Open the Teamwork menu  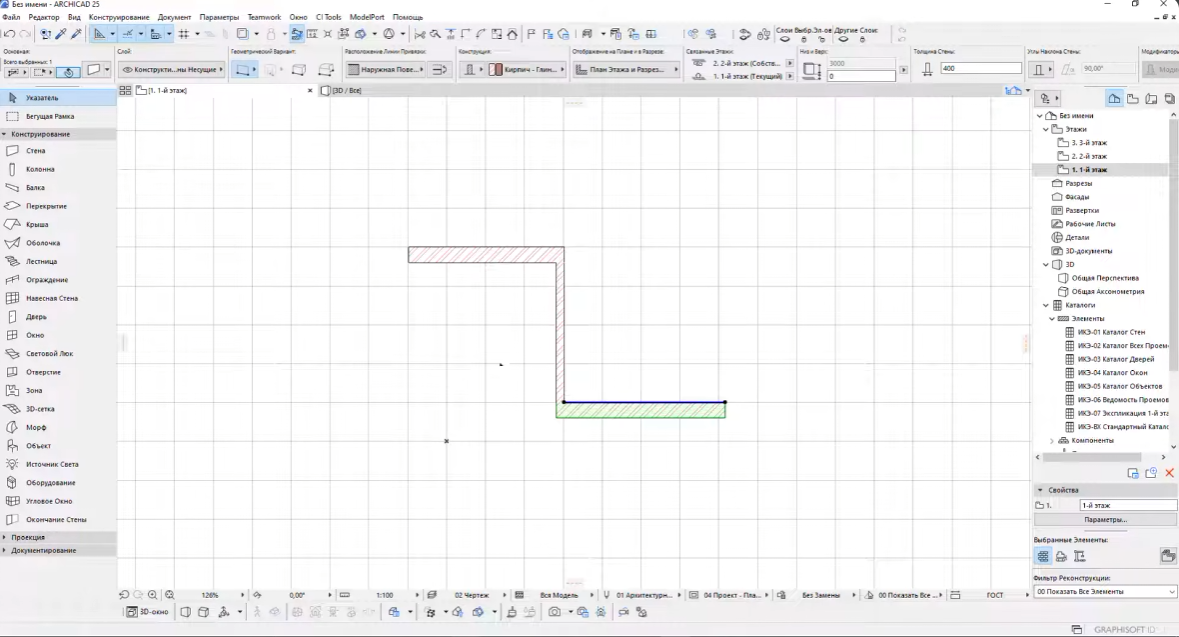264,17
